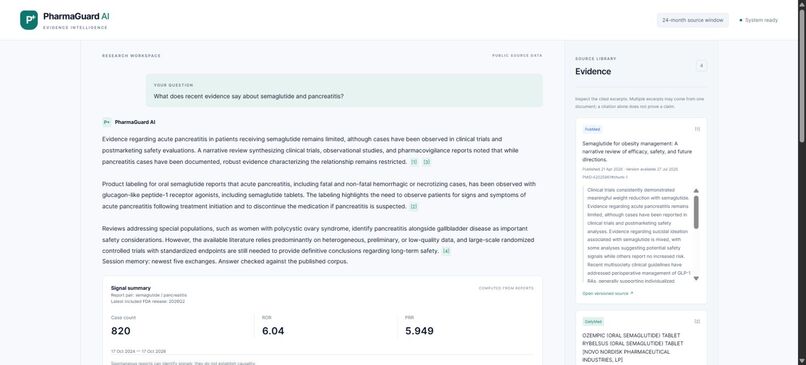
Task: Open citation [1] in first paragraph
Action: point(414,162)
